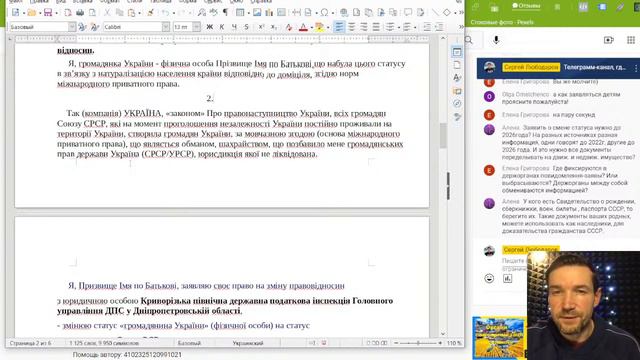Apply superscript formatting
The image size is (640, 360).
pos(261,27)
